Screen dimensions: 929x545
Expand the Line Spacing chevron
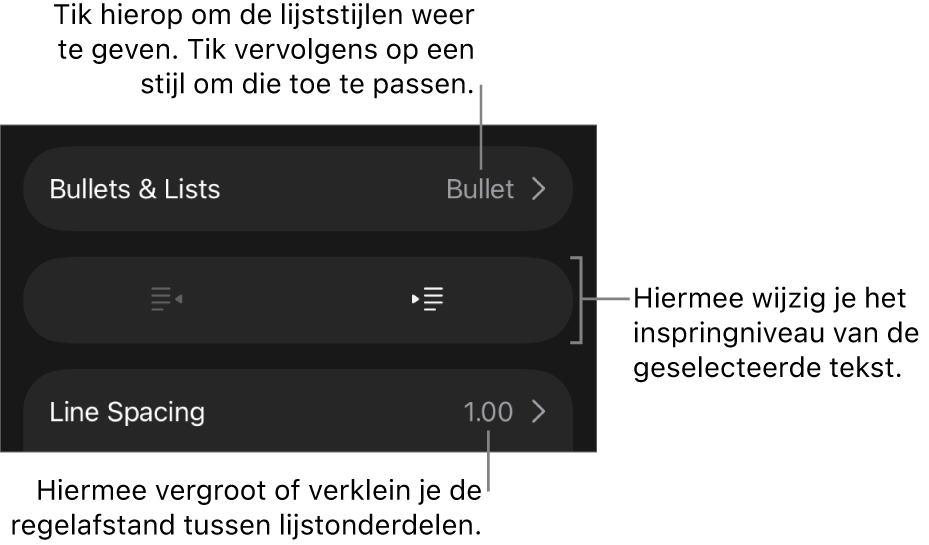click(539, 412)
